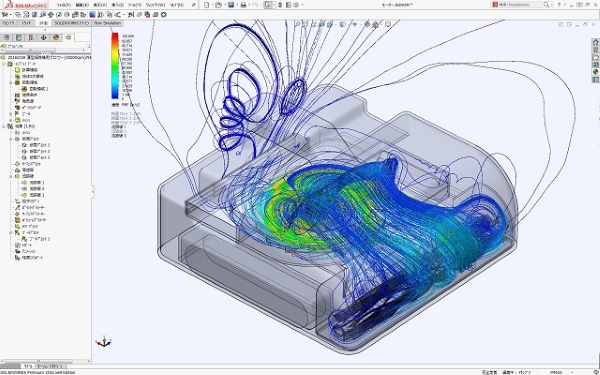Select the FeatureManager design tree panel icon
Viewport: 600px width, 375px height.
click(x=6, y=38)
